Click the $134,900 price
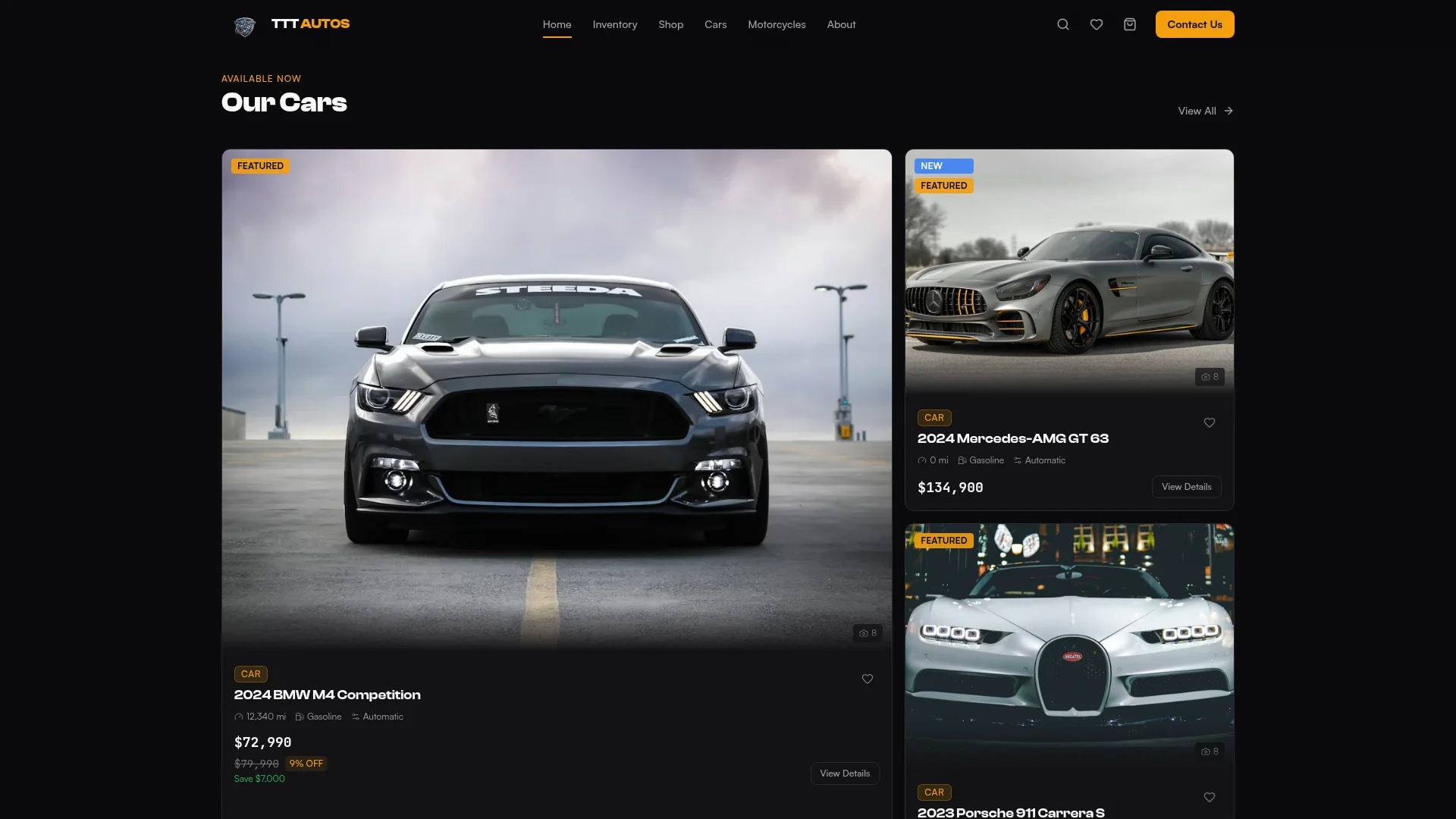Screen dimensions: 1456x819 pos(950,488)
